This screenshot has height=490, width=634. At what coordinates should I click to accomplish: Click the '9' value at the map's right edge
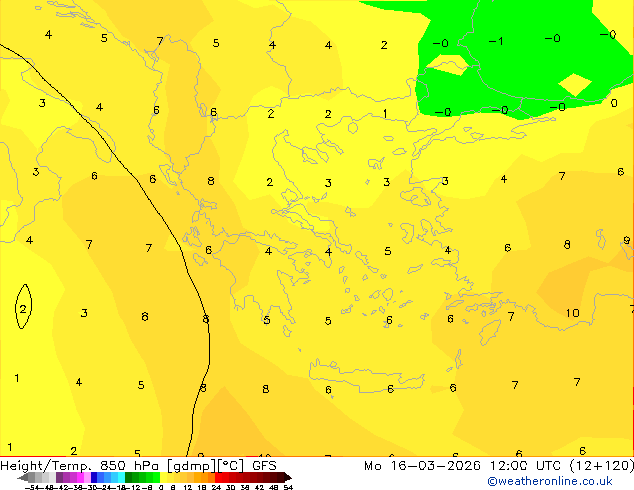click(x=627, y=241)
